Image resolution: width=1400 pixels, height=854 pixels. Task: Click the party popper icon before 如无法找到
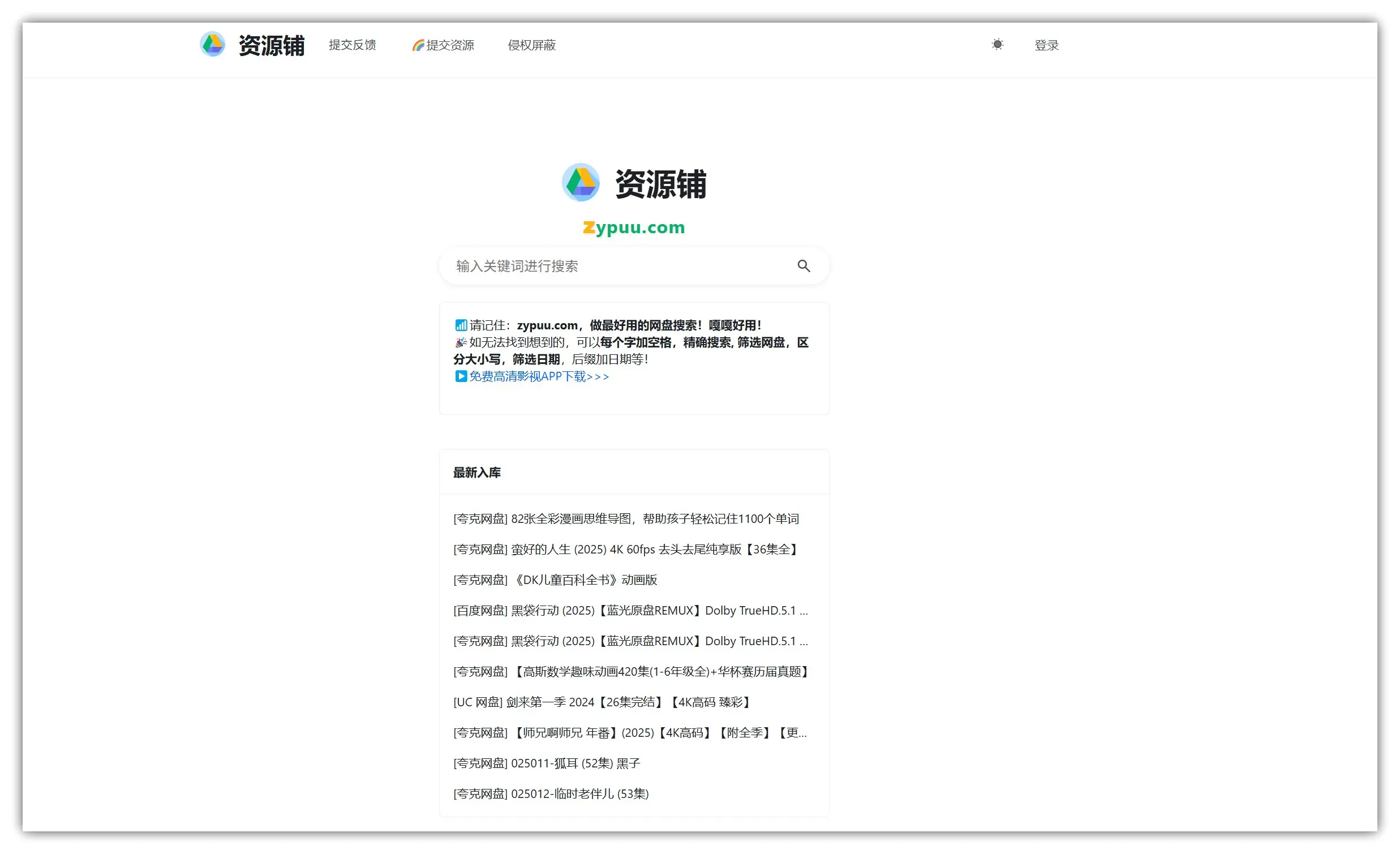tap(461, 342)
